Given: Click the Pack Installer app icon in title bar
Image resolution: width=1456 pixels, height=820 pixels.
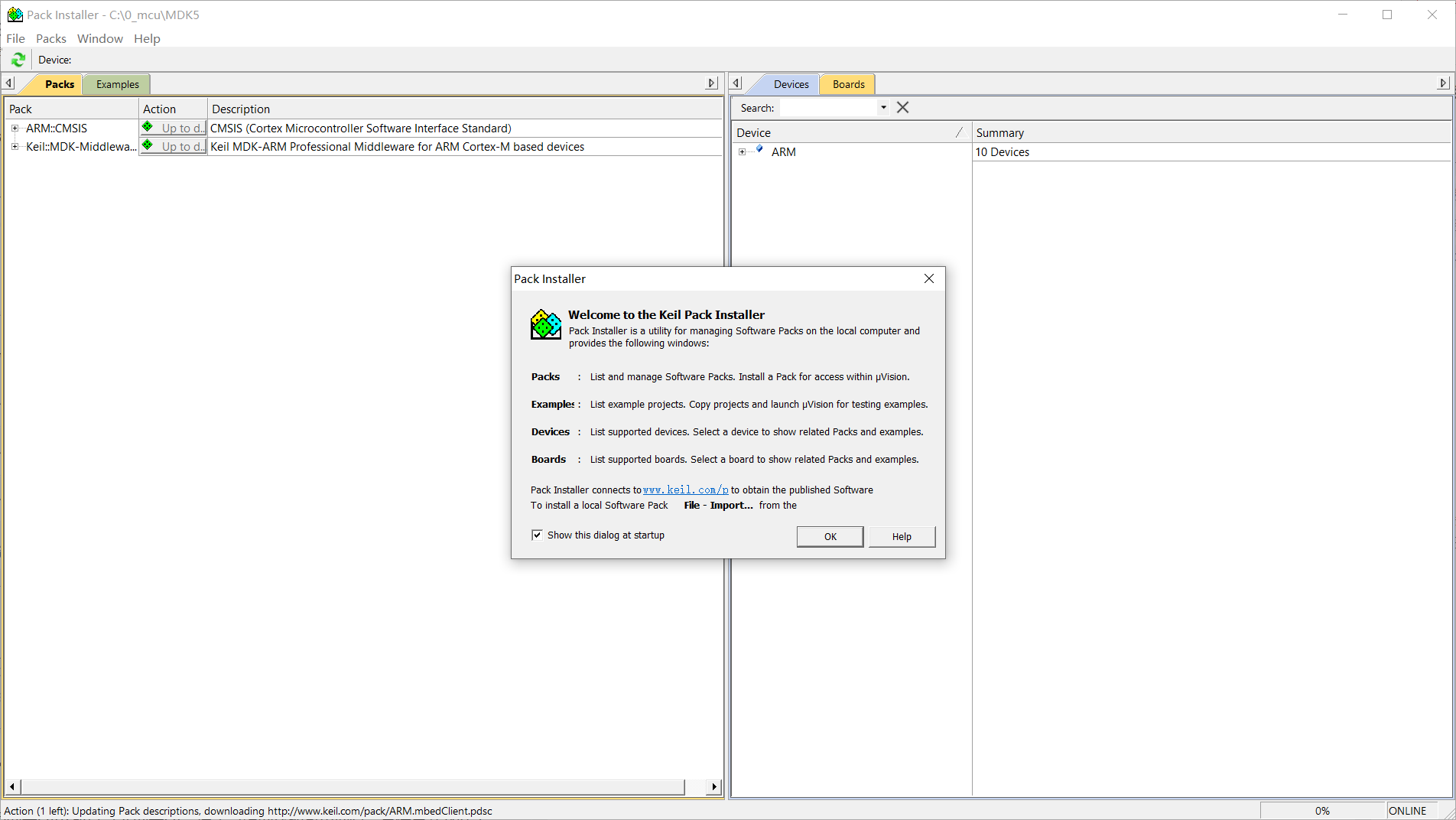Looking at the screenshot, I should click(15, 15).
